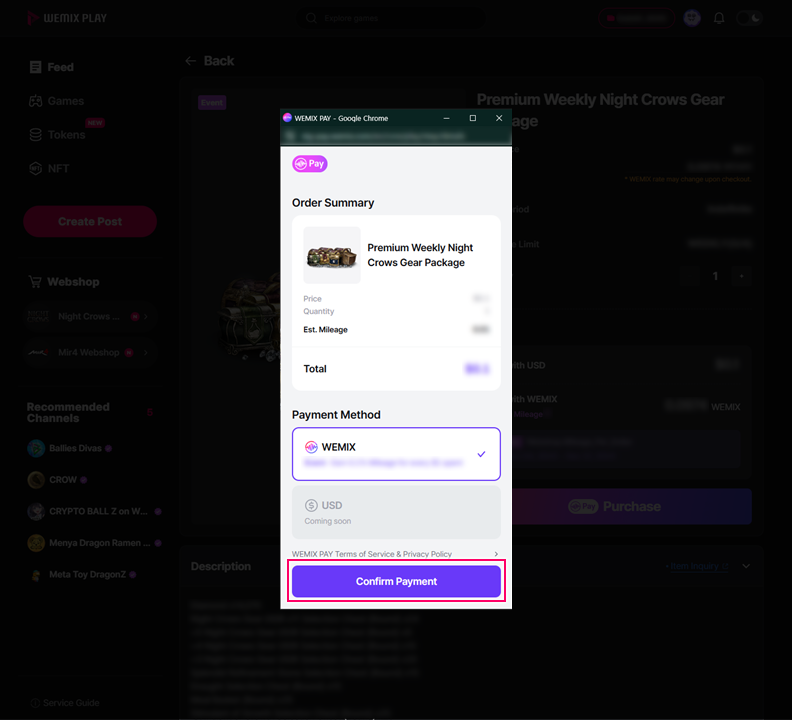The height and width of the screenshot is (720, 792).
Task: Open the Feed sidebar item
Action: pos(52,67)
